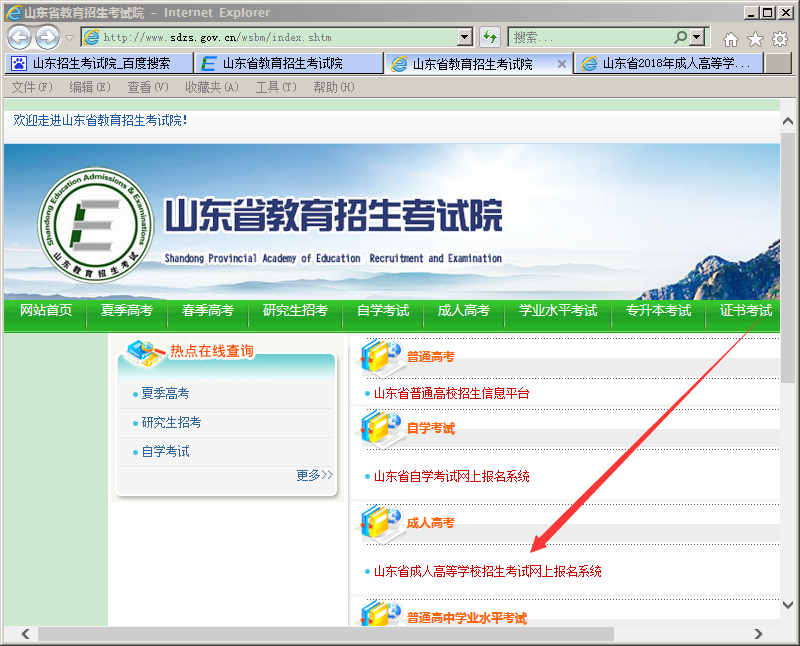800x646 pixels.
Task: Open the 文件(F) menu
Action: coord(32,87)
